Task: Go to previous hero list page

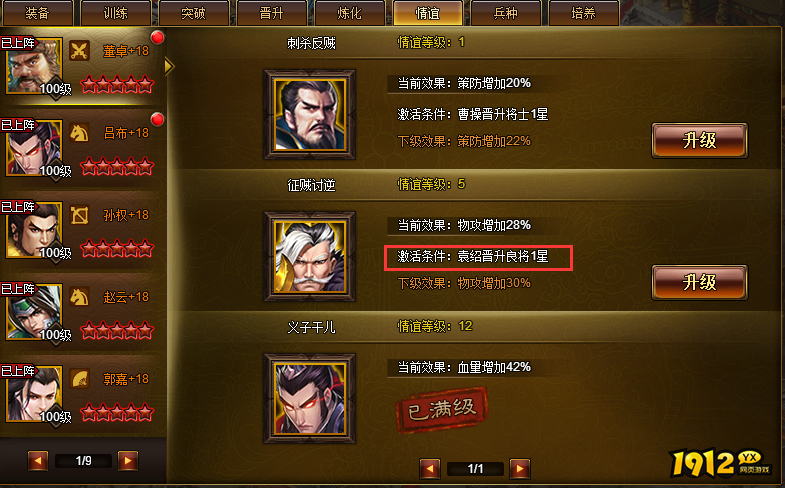Action: (38, 460)
